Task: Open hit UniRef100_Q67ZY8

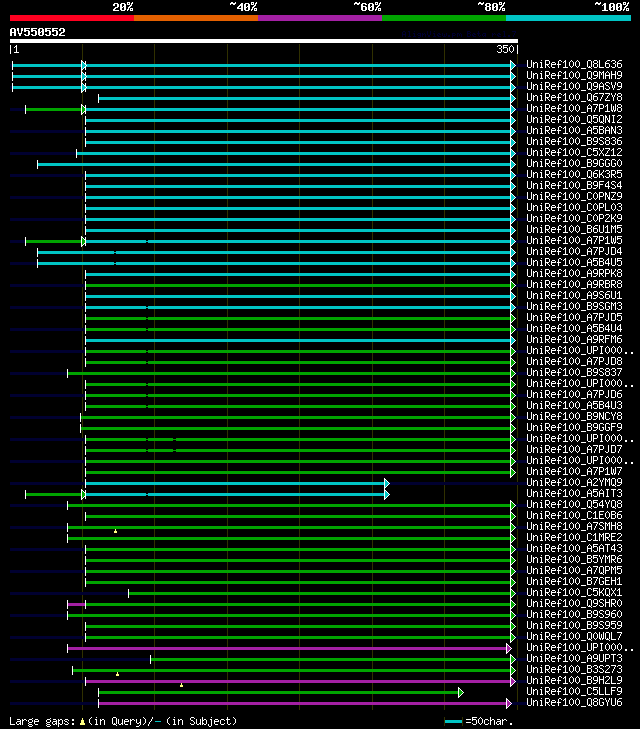Action: pos(574,98)
